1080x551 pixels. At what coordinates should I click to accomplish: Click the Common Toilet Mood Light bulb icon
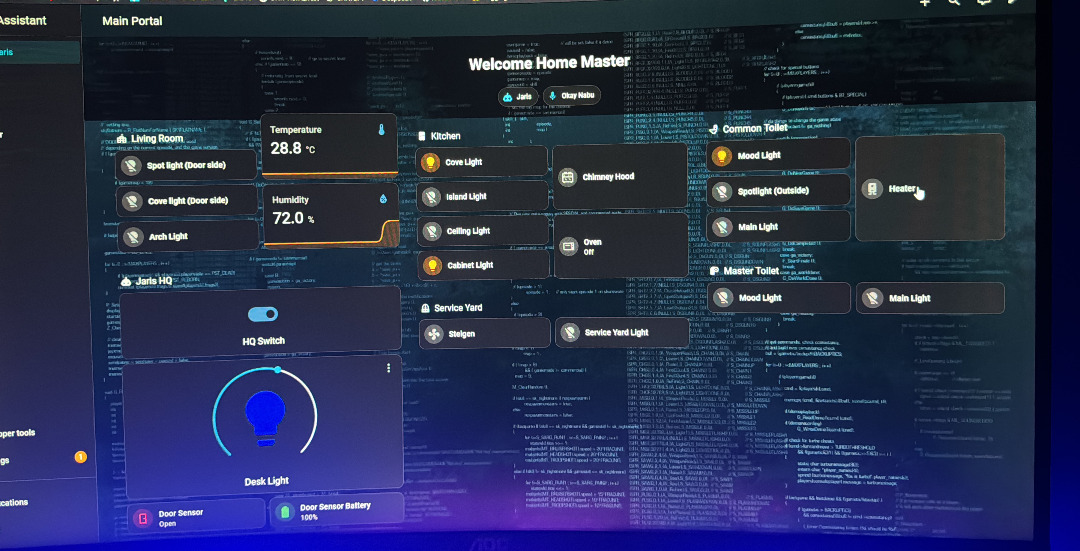pyautogui.click(x=721, y=156)
